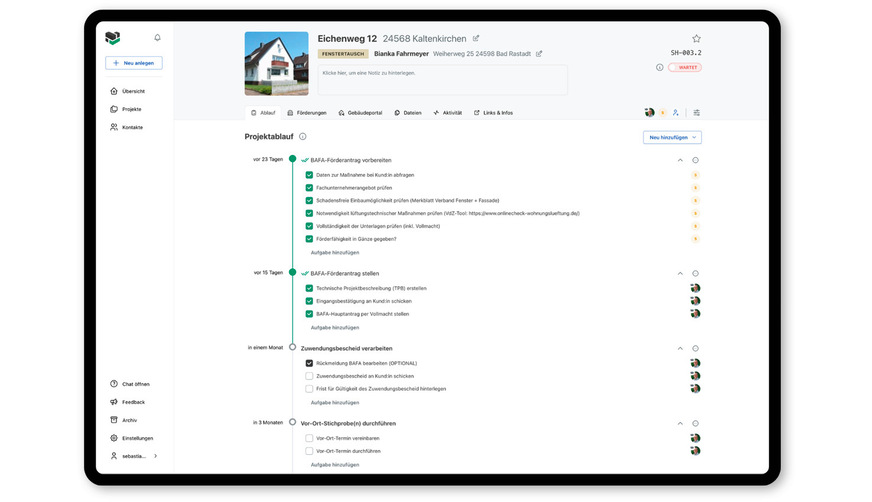Click assignee avatar for Rückmeldung BAFA task
872x502 pixels.
695,363
